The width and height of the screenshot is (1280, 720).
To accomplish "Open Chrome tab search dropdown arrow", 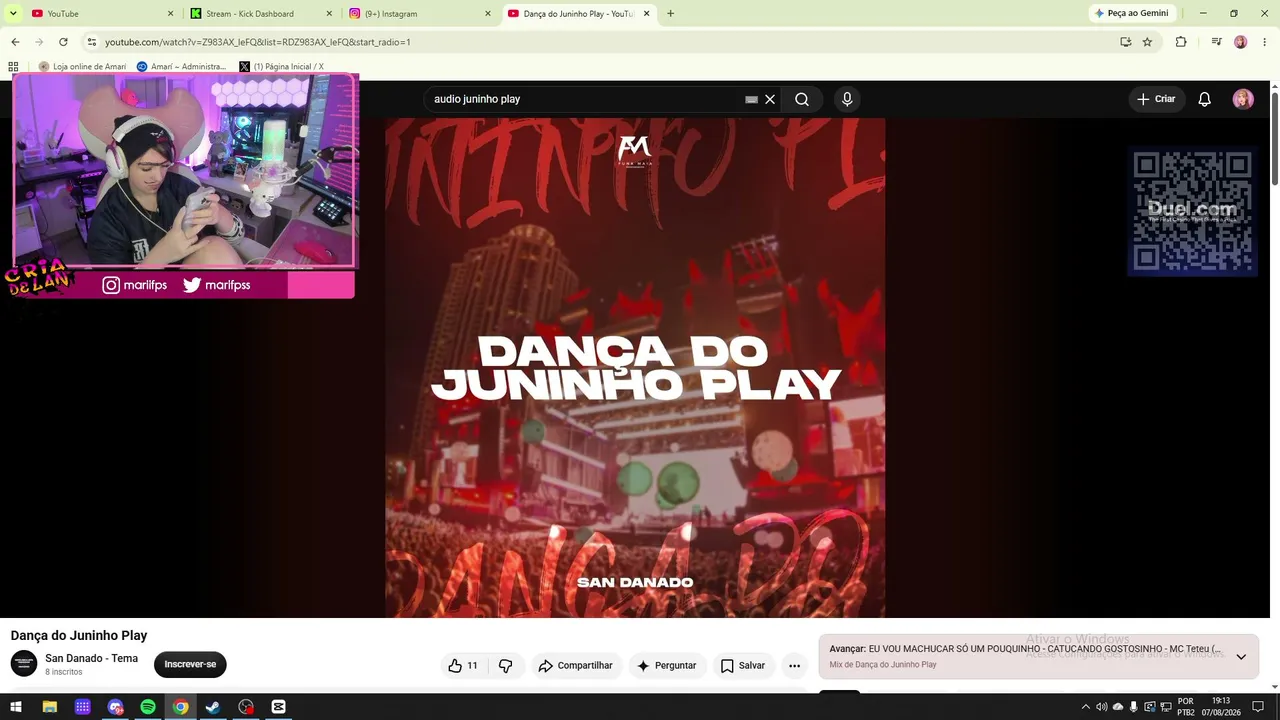I will click(x=13, y=14).
